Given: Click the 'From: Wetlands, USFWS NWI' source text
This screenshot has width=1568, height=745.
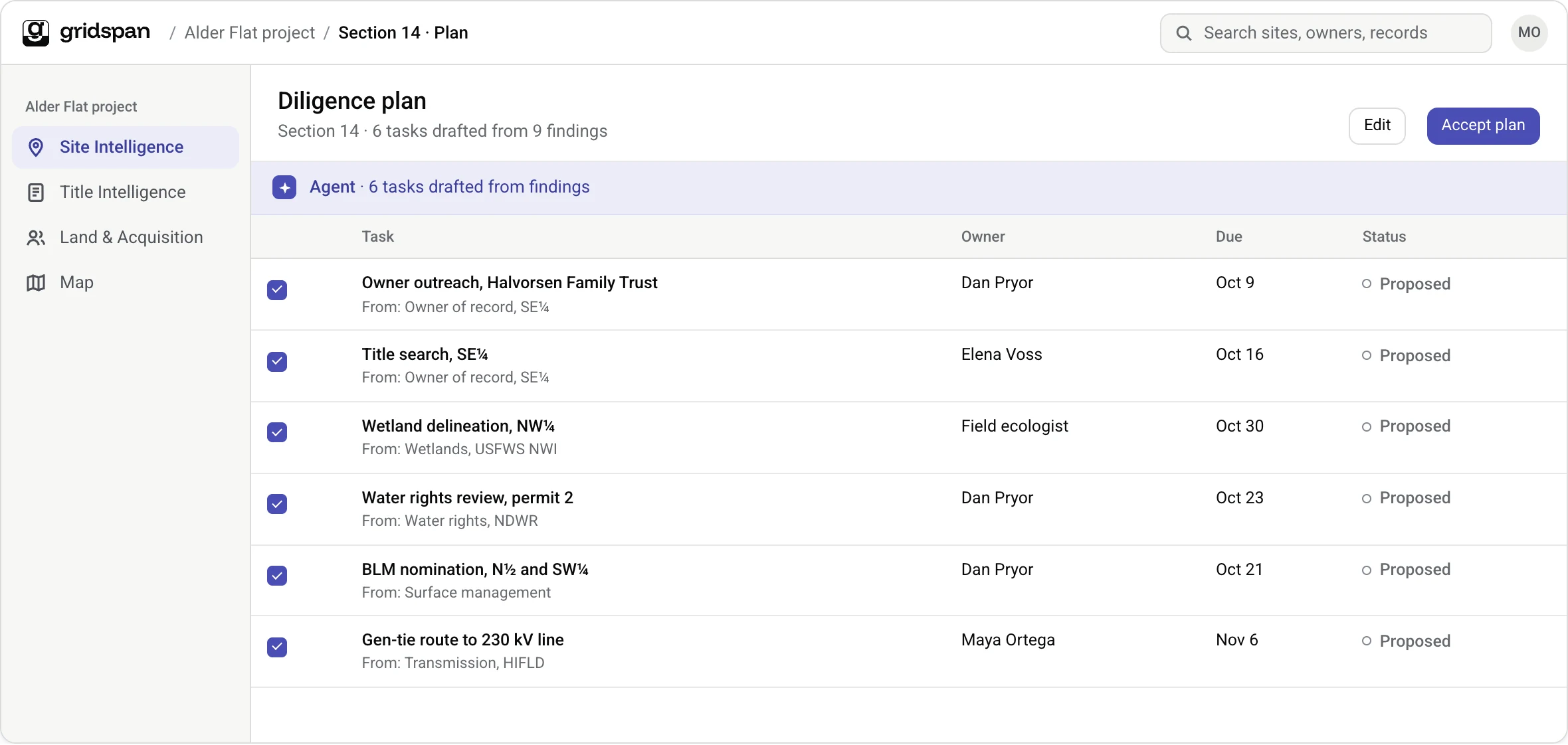Looking at the screenshot, I should click(459, 450).
